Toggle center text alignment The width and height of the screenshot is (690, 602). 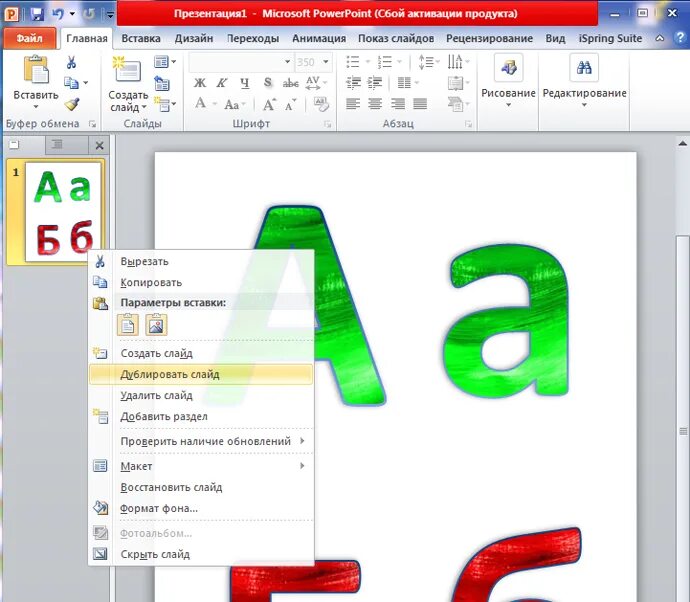375,104
